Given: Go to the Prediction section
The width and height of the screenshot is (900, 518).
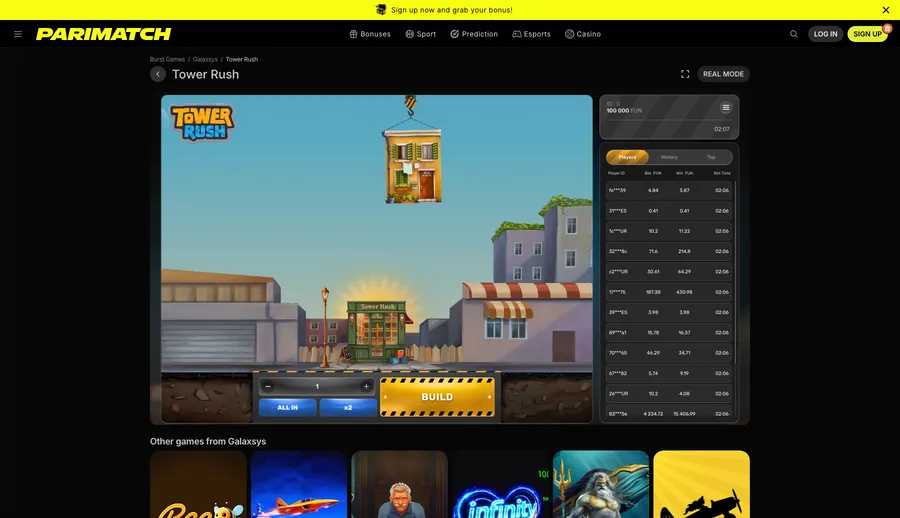Looking at the screenshot, I should (474, 34).
